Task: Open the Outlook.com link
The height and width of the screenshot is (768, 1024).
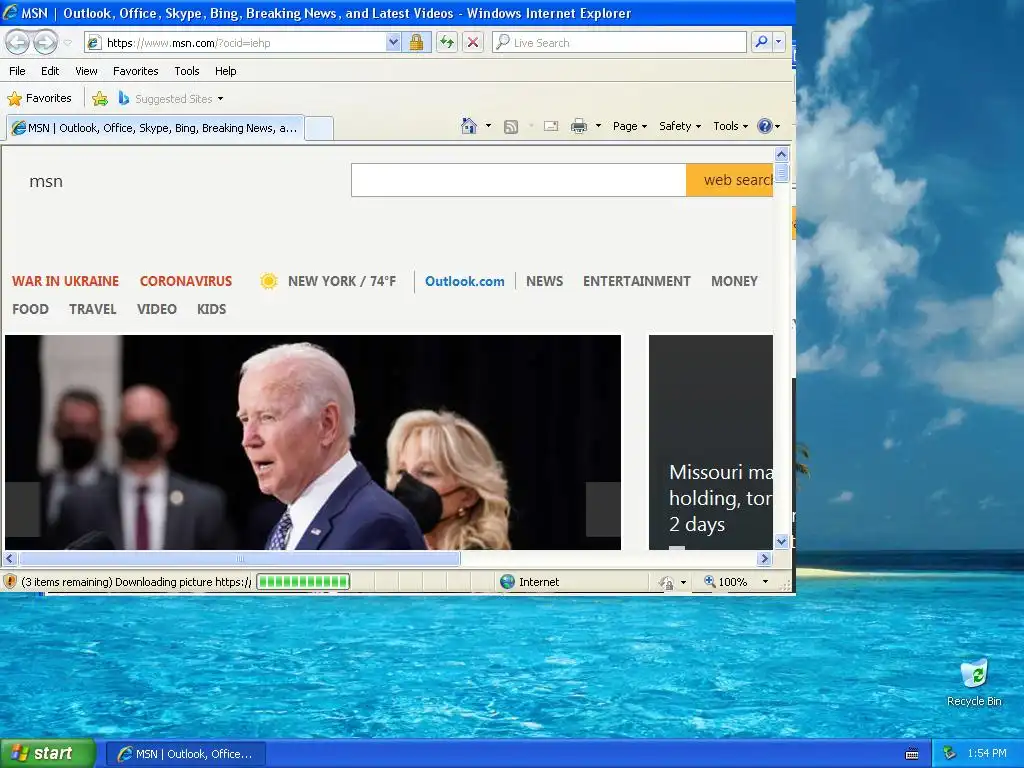Action: pyautogui.click(x=464, y=281)
